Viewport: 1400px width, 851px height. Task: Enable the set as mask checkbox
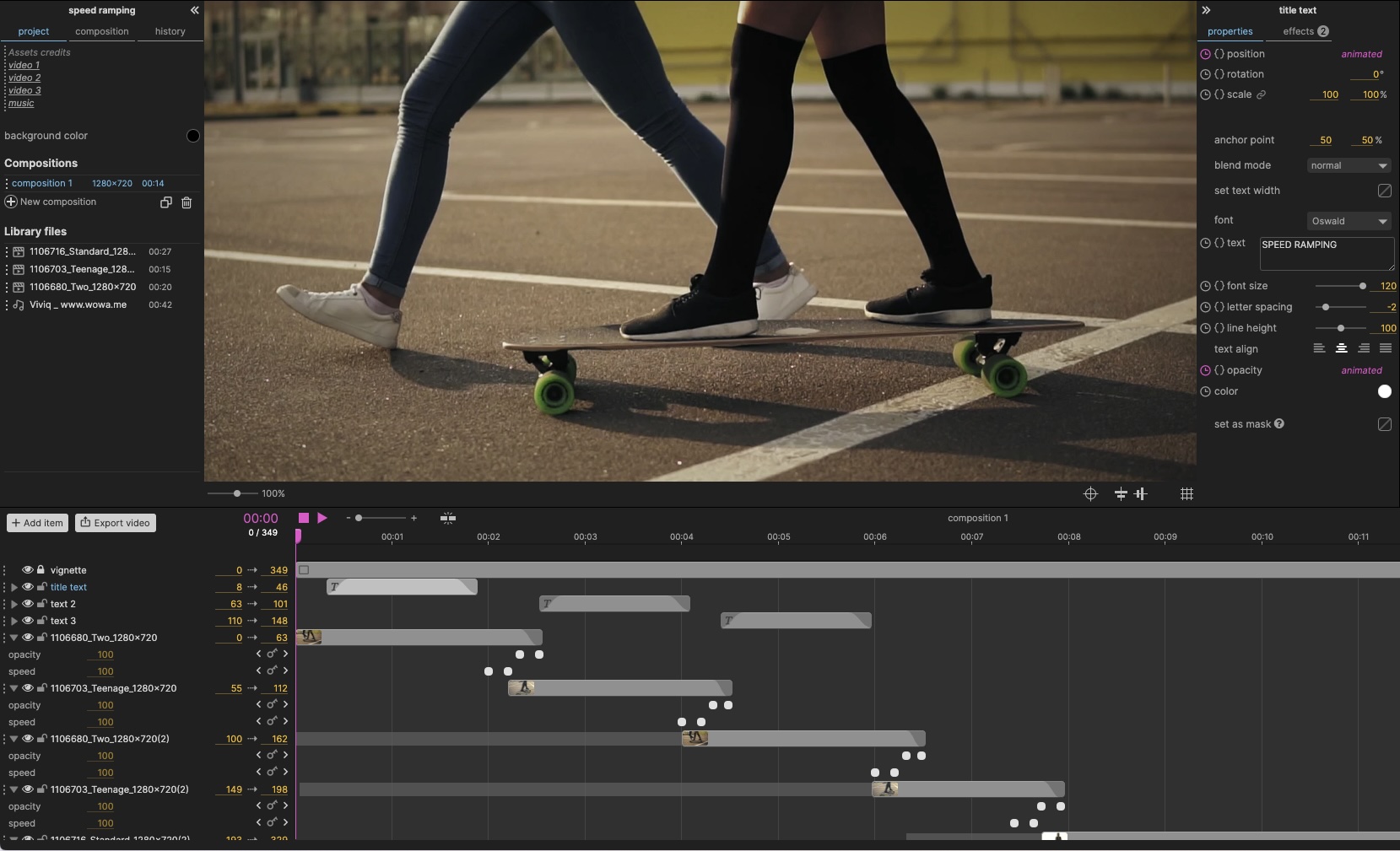coord(1384,424)
